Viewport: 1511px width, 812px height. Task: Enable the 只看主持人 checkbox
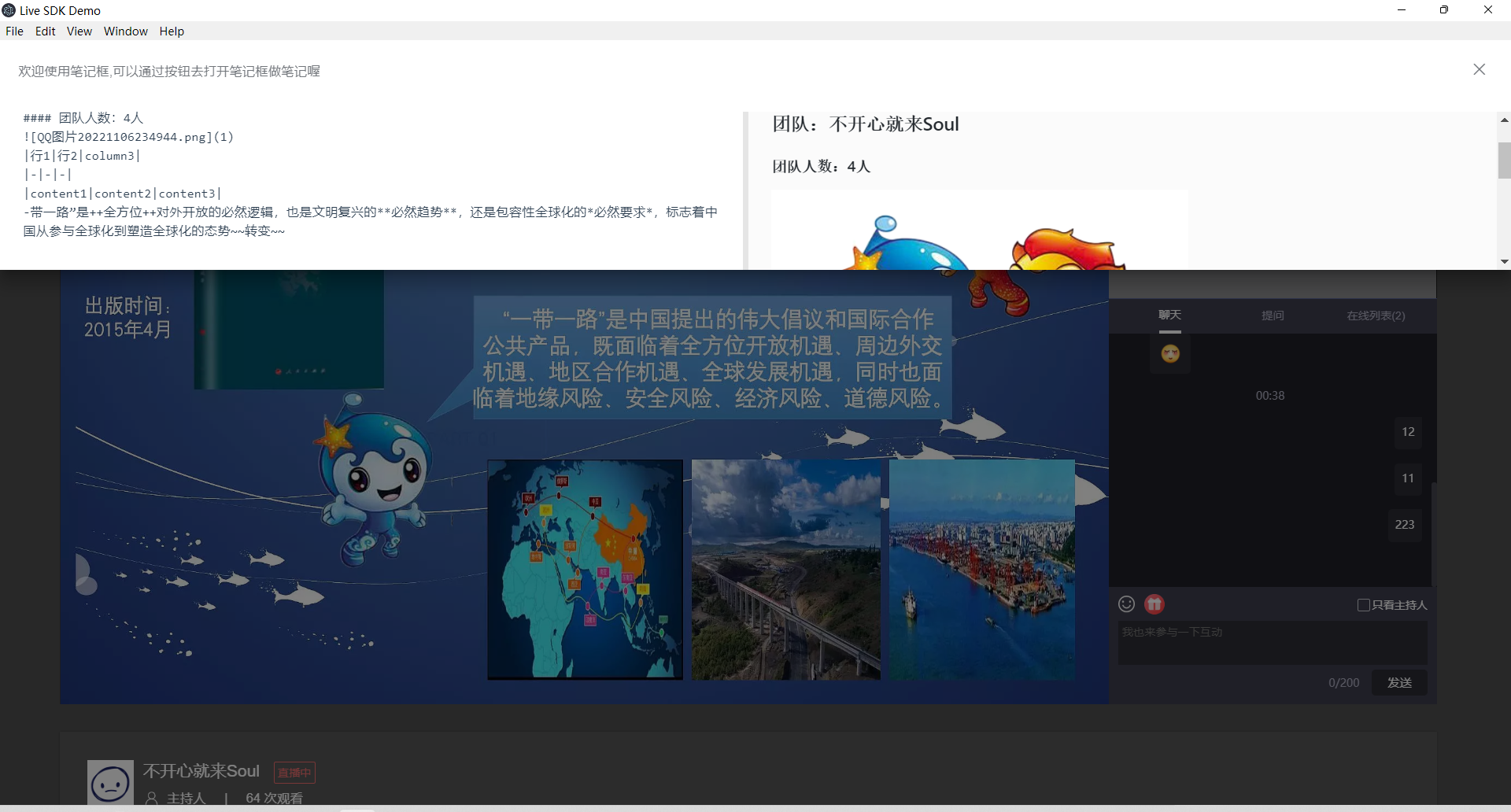click(x=1364, y=605)
